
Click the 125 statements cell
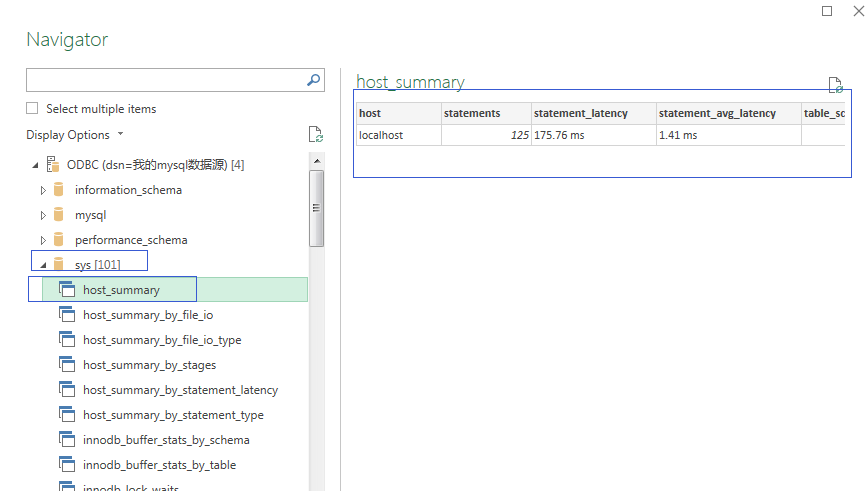pos(486,135)
